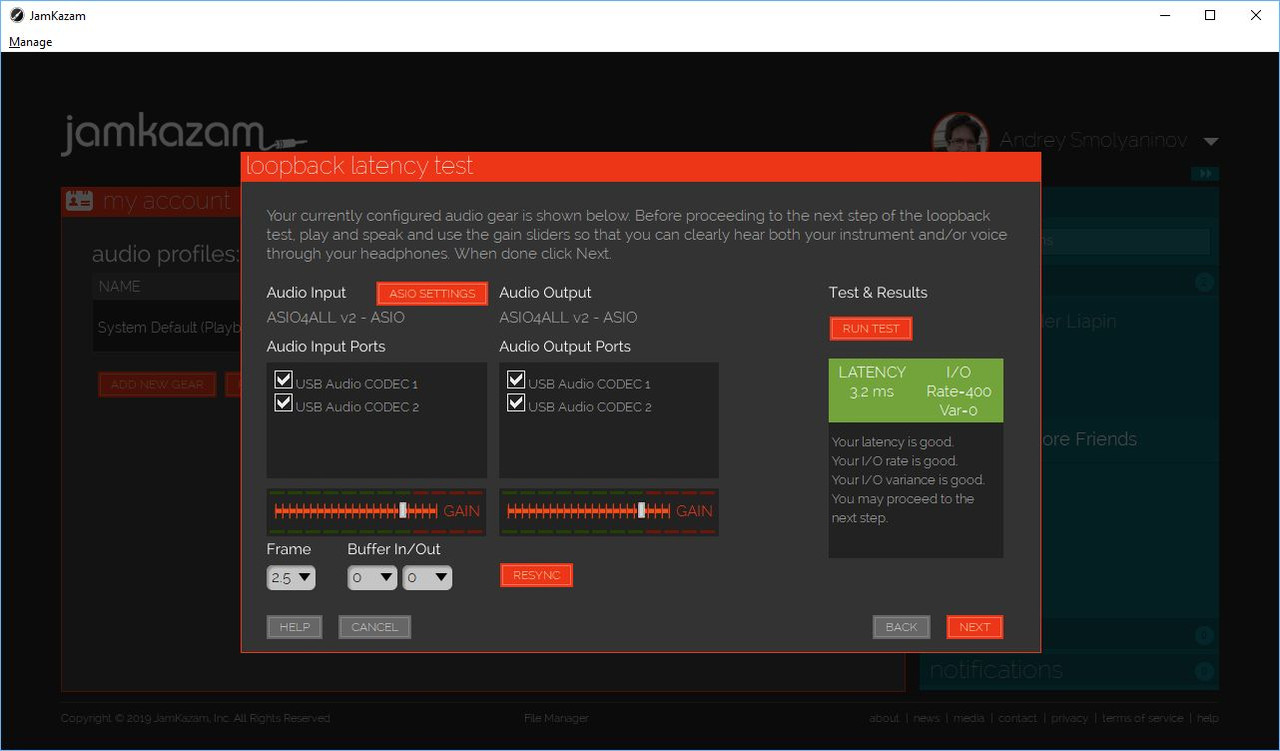Open the privacy footer link
The width and height of the screenshot is (1280, 751).
pos(1069,718)
